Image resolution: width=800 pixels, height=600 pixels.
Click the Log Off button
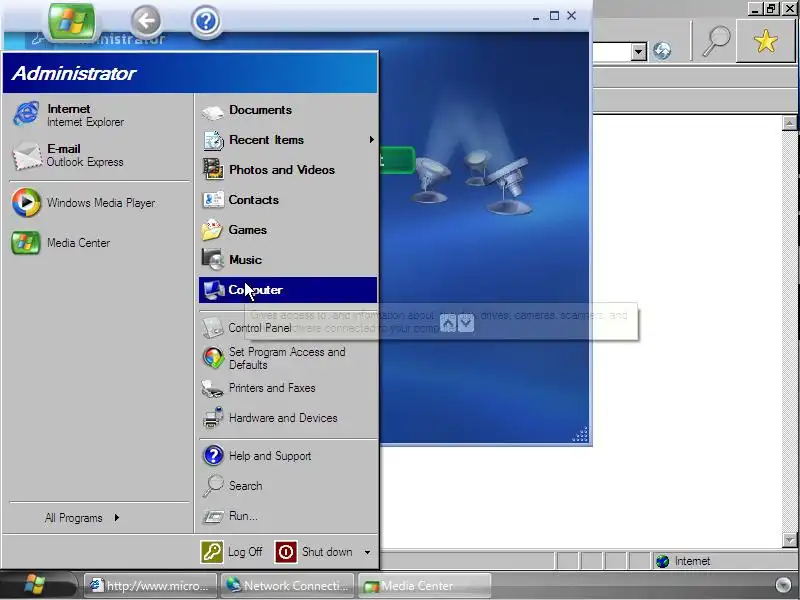click(232, 552)
